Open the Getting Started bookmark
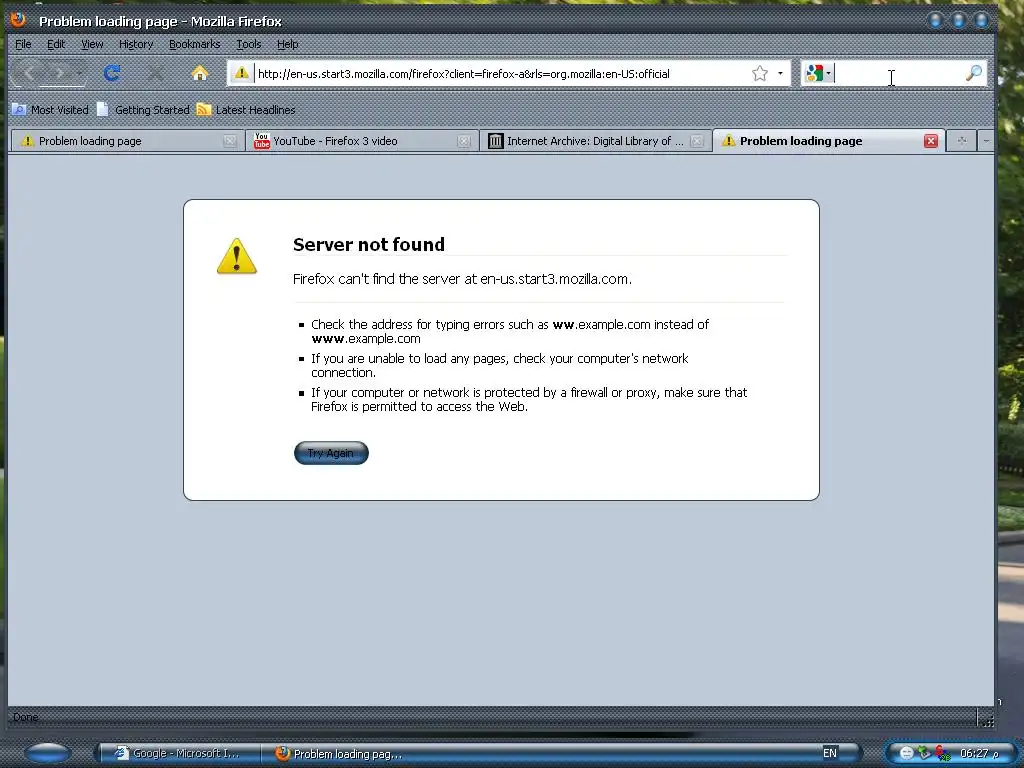 [x=143, y=110]
